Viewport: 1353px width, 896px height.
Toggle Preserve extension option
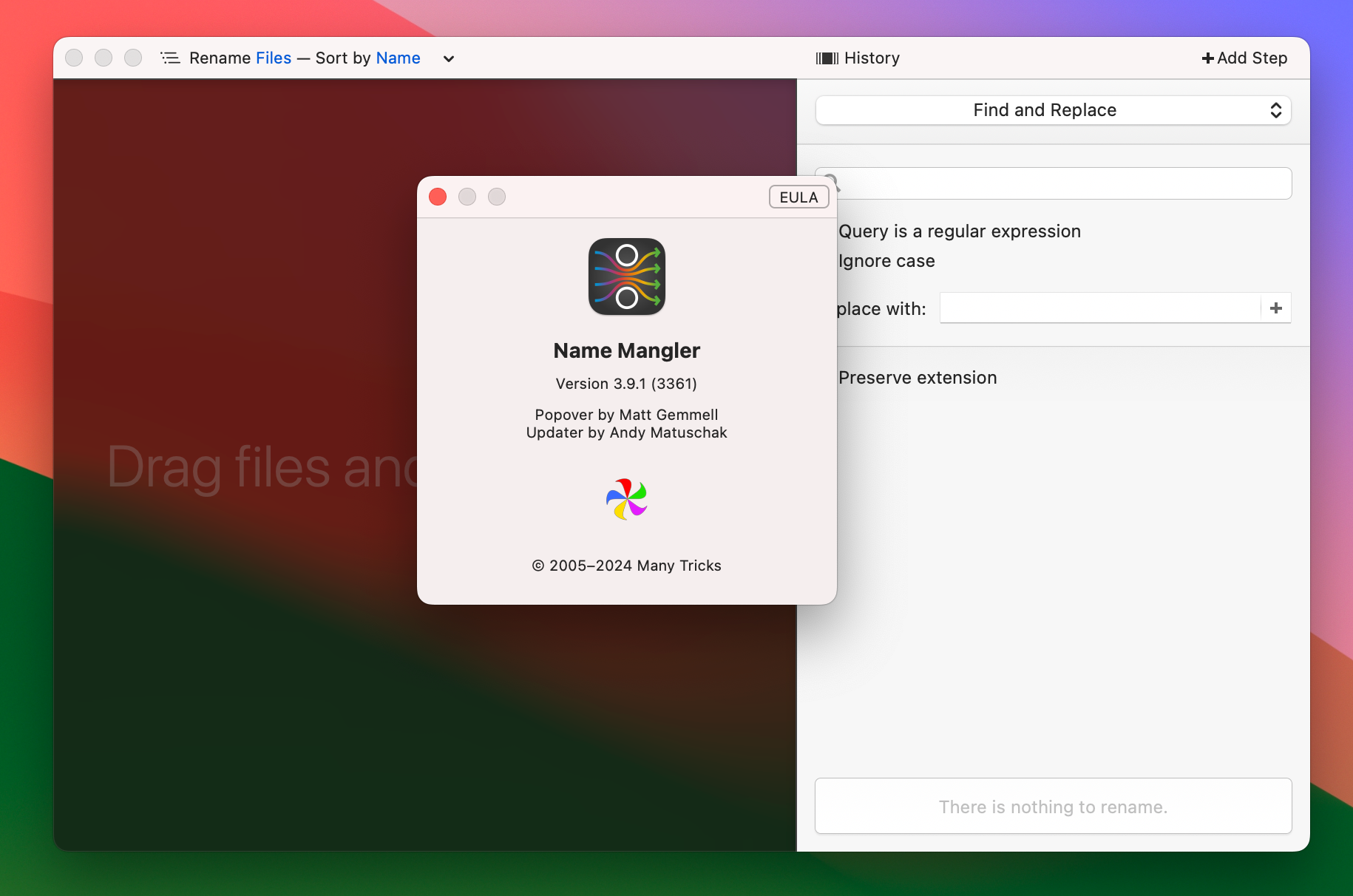coord(918,378)
